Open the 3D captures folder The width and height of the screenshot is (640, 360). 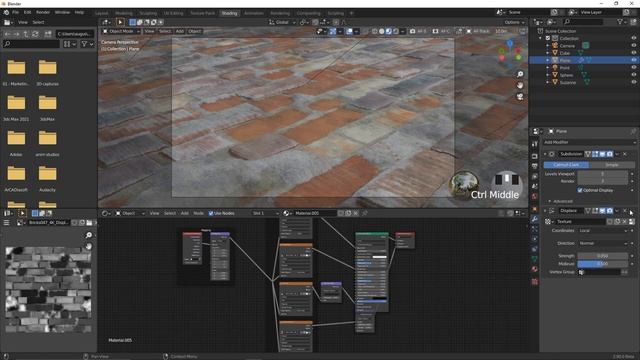point(47,72)
